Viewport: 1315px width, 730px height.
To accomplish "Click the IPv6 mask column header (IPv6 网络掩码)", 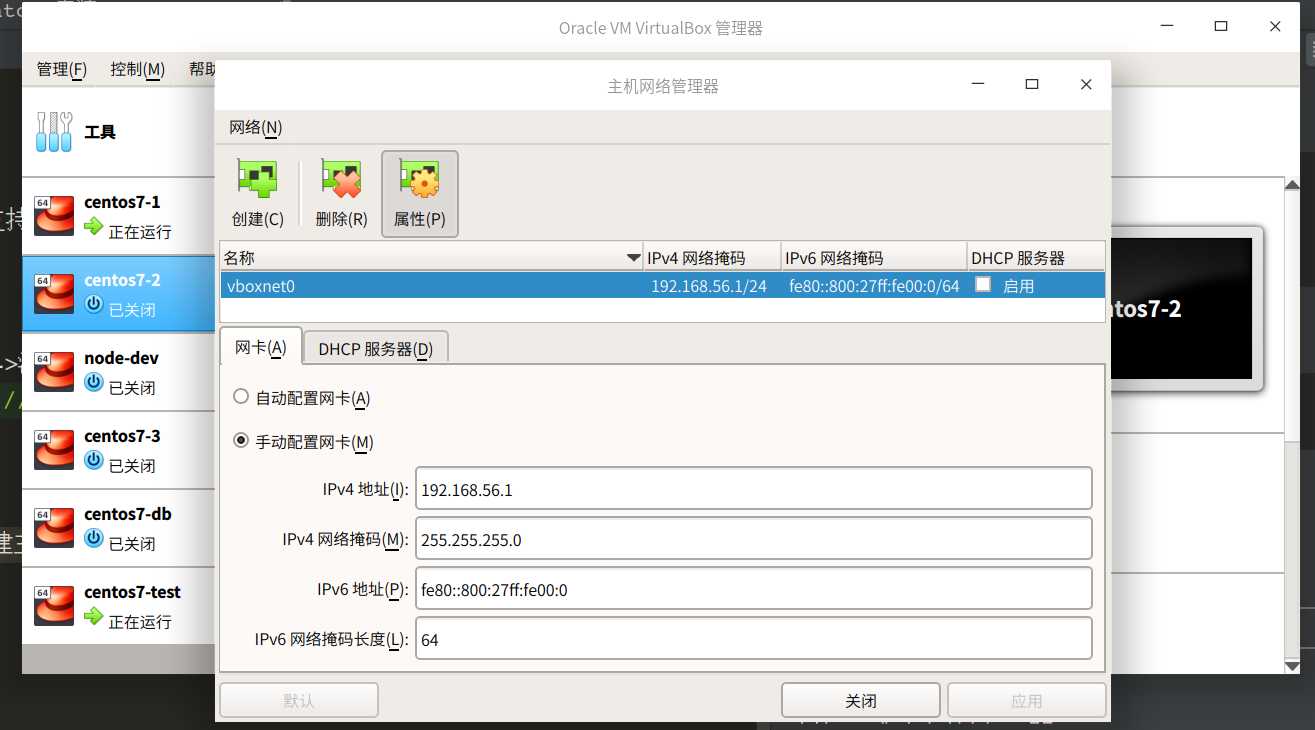I will tap(872, 258).
